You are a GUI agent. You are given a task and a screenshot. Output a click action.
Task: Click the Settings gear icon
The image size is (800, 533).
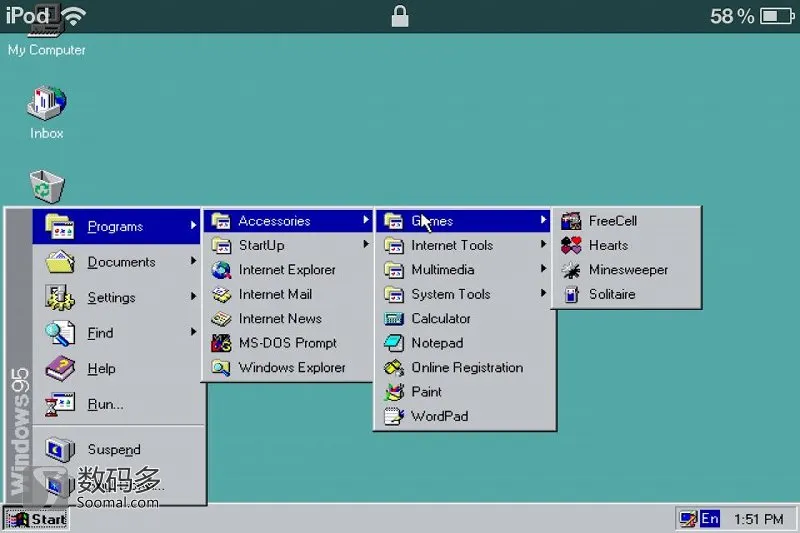60,297
